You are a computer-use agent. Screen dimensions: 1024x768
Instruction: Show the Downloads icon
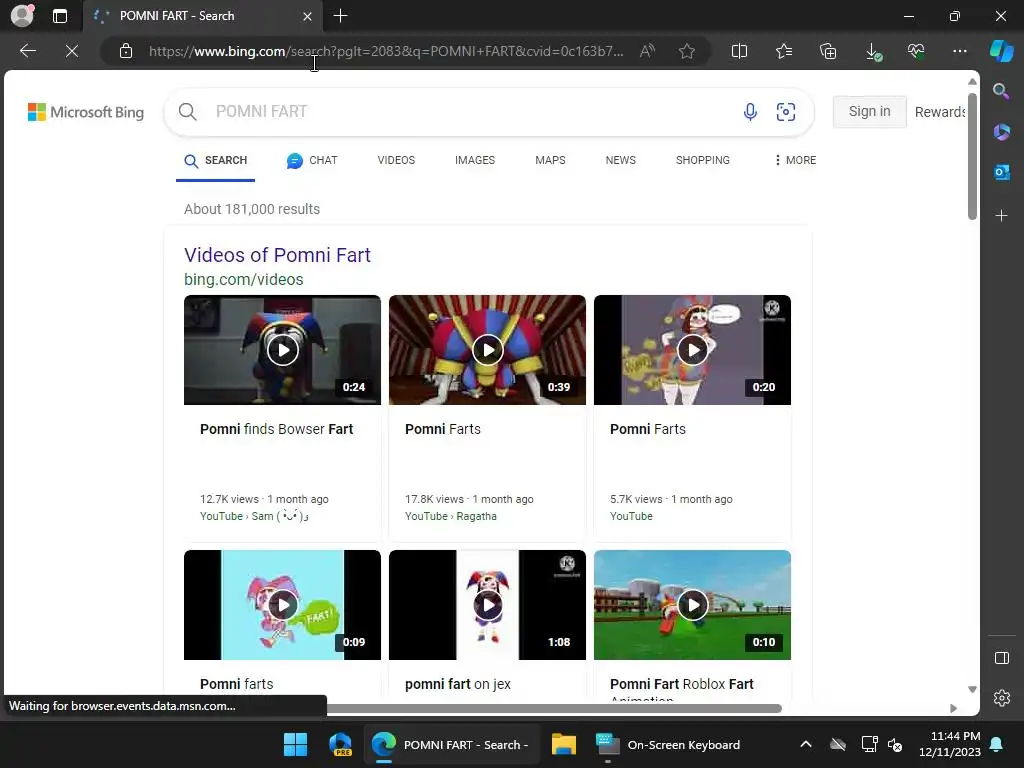coord(872,52)
